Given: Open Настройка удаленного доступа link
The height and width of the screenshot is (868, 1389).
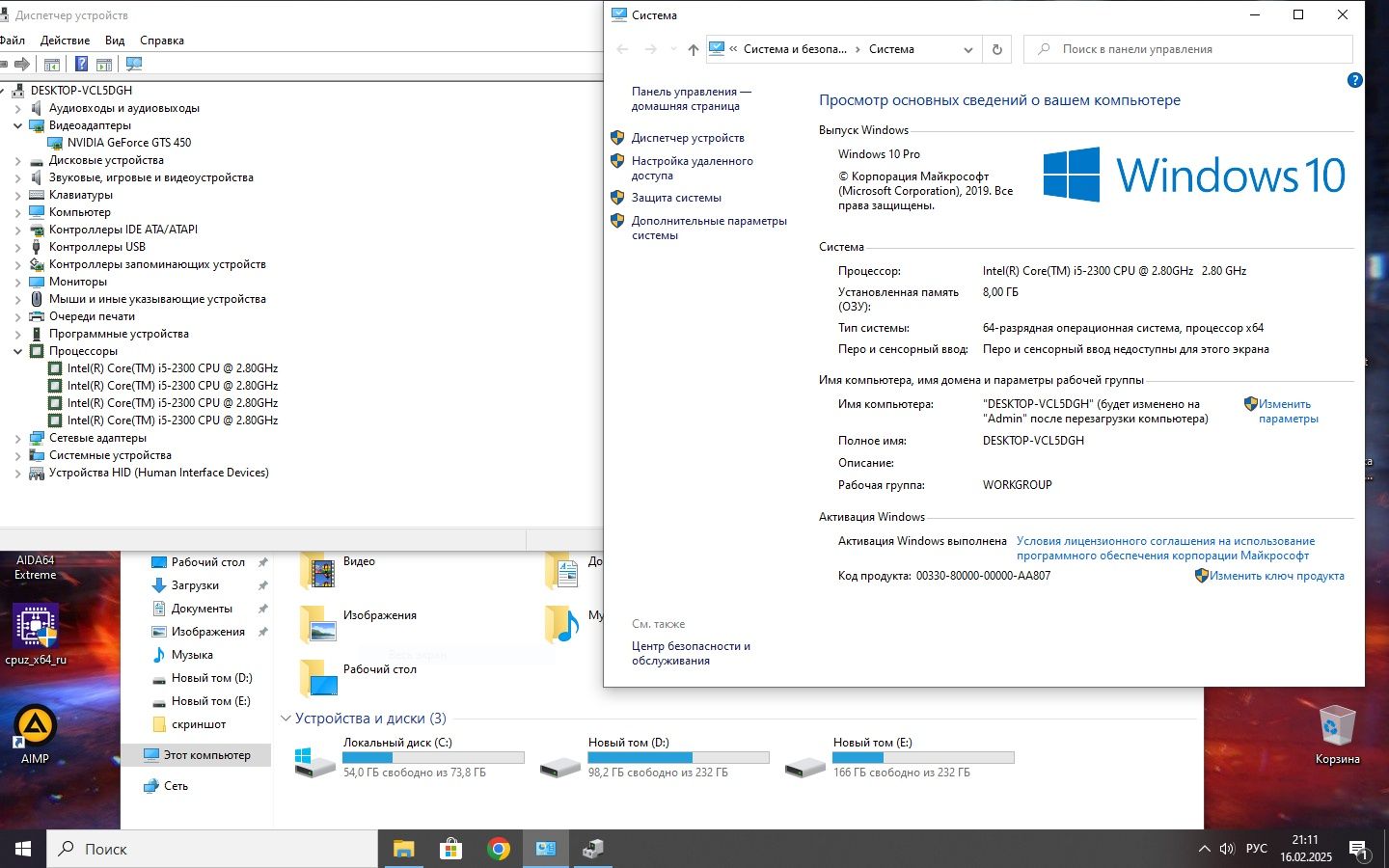Looking at the screenshot, I should pos(692,168).
